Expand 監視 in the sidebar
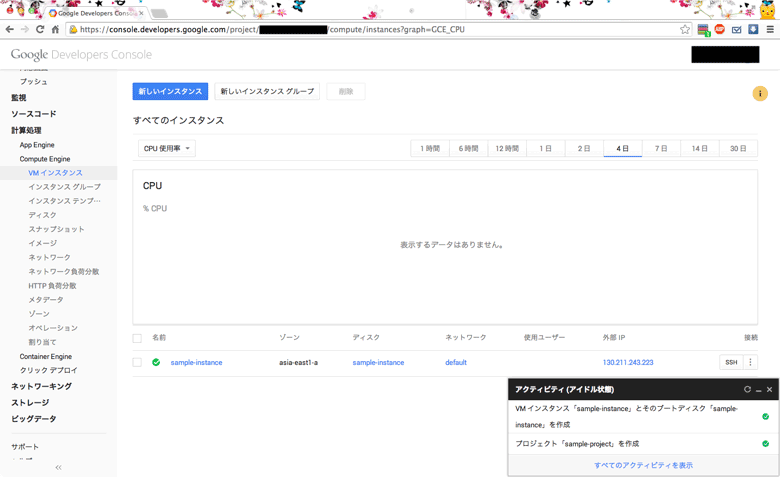The height and width of the screenshot is (477, 780). tap(19, 97)
